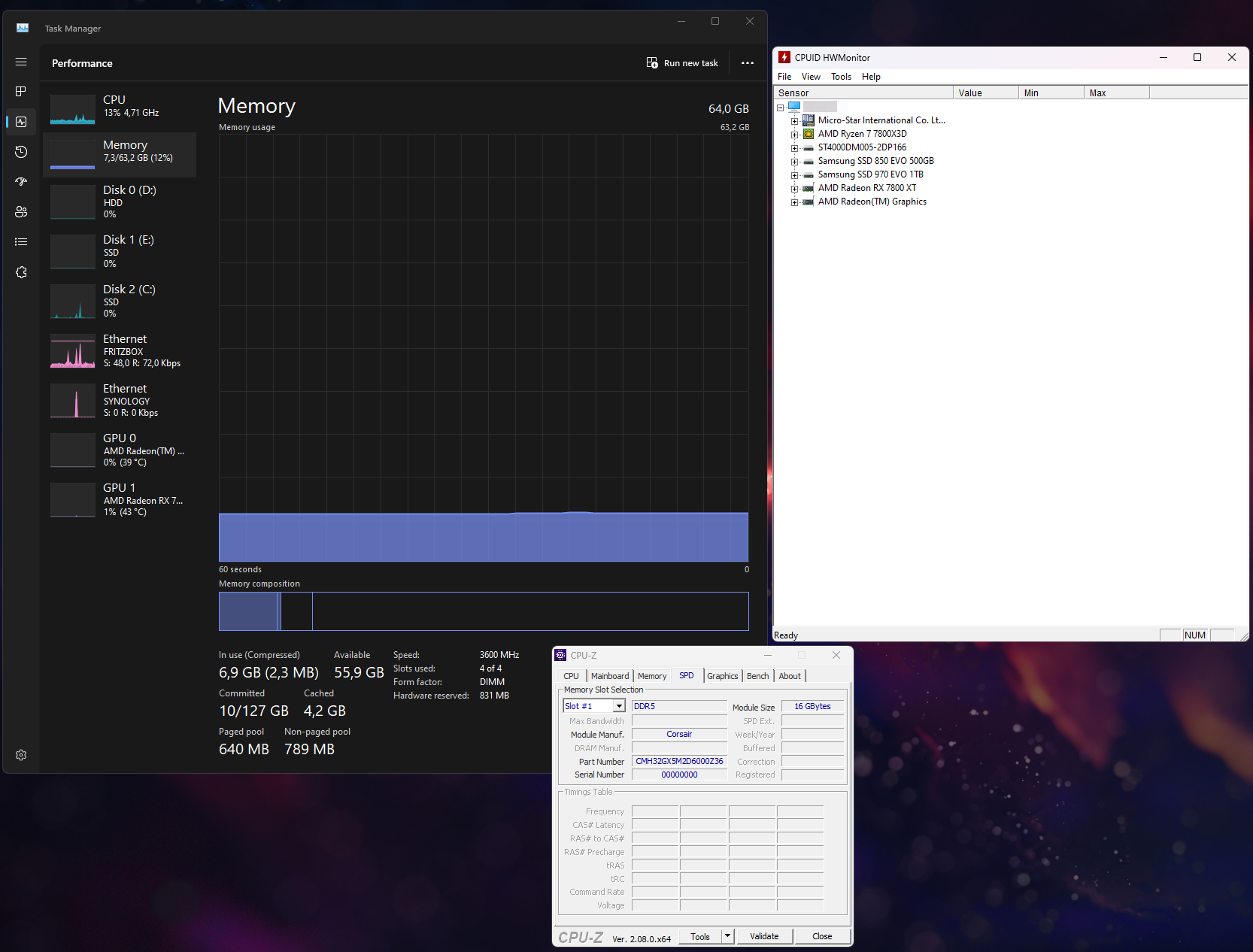Image resolution: width=1253 pixels, height=952 pixels.
Task: Select the Samsung SSD 850 EVO drive icon
Action: [x=809, y=161]
